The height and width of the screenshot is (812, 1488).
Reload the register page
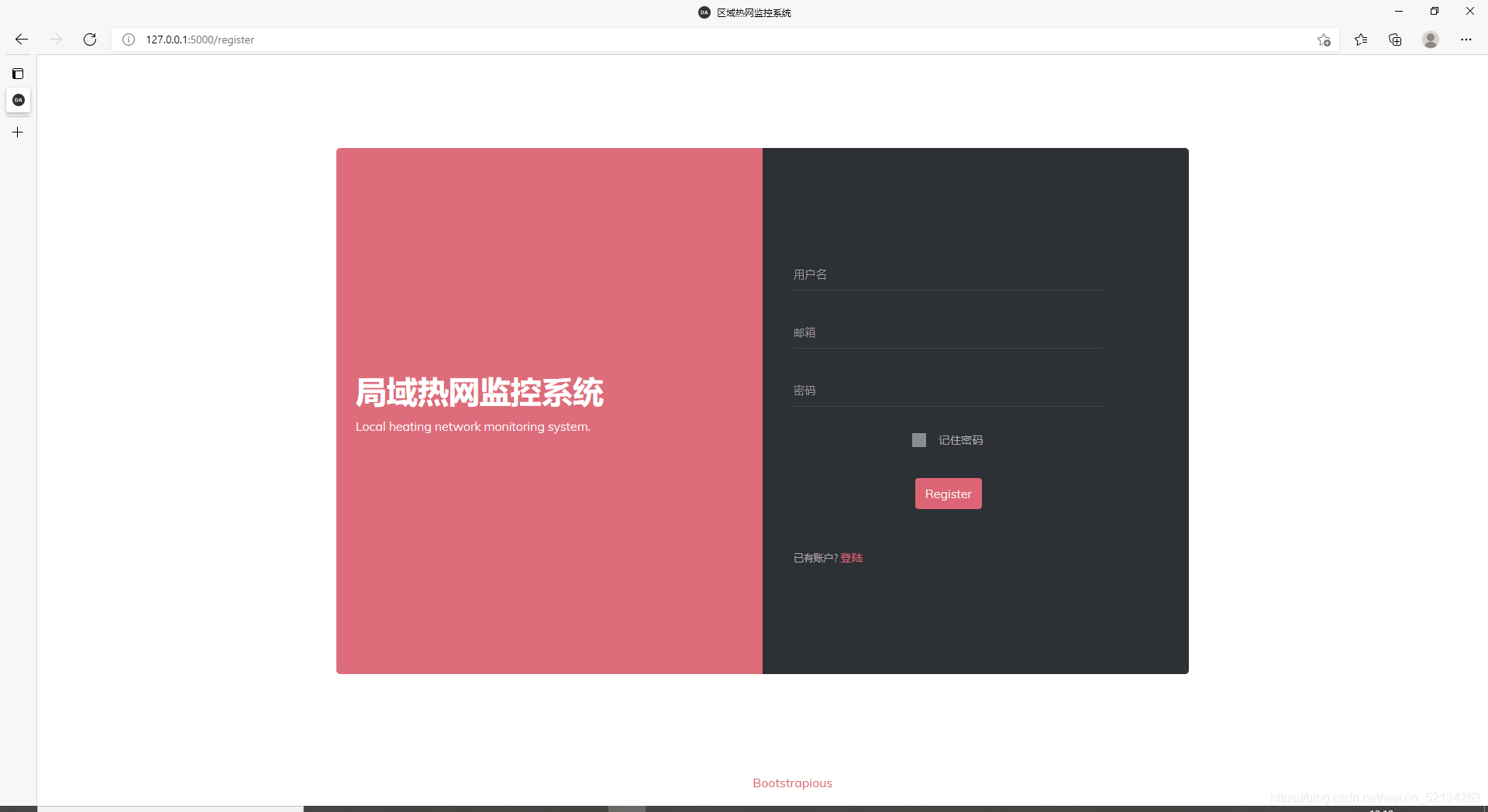tap(90, 40)
